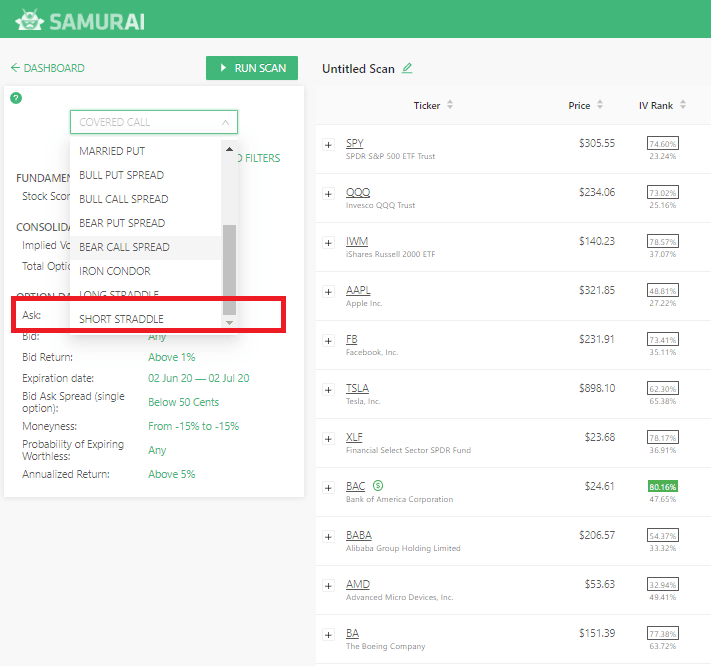Choose MARRIED PUT from strategy list
This screenshot has height=666, width=713.
click(x=146, y=151)
